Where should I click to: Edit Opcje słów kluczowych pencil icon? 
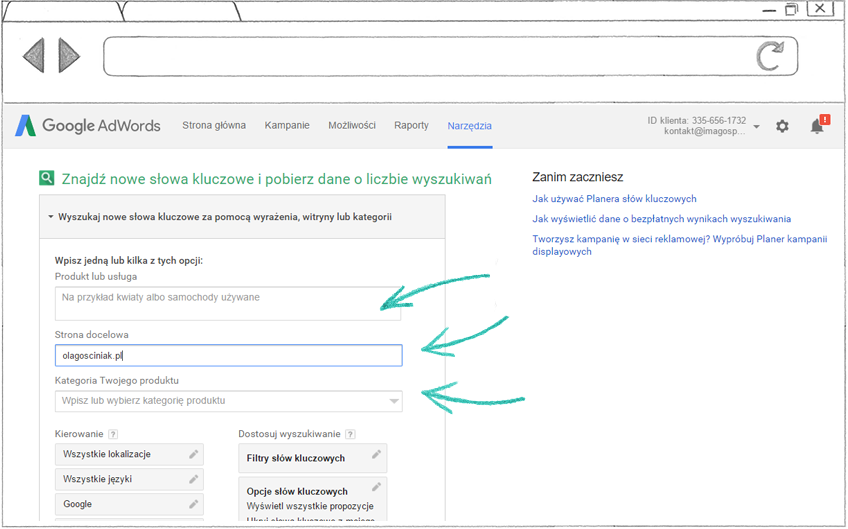(x=376, y=487)
